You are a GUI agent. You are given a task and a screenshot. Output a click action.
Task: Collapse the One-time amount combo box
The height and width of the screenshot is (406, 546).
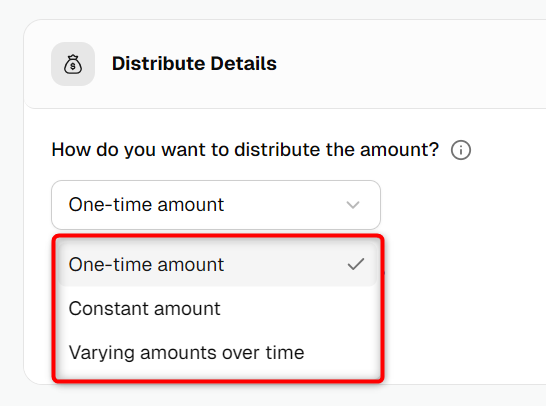tap(216, 205)
